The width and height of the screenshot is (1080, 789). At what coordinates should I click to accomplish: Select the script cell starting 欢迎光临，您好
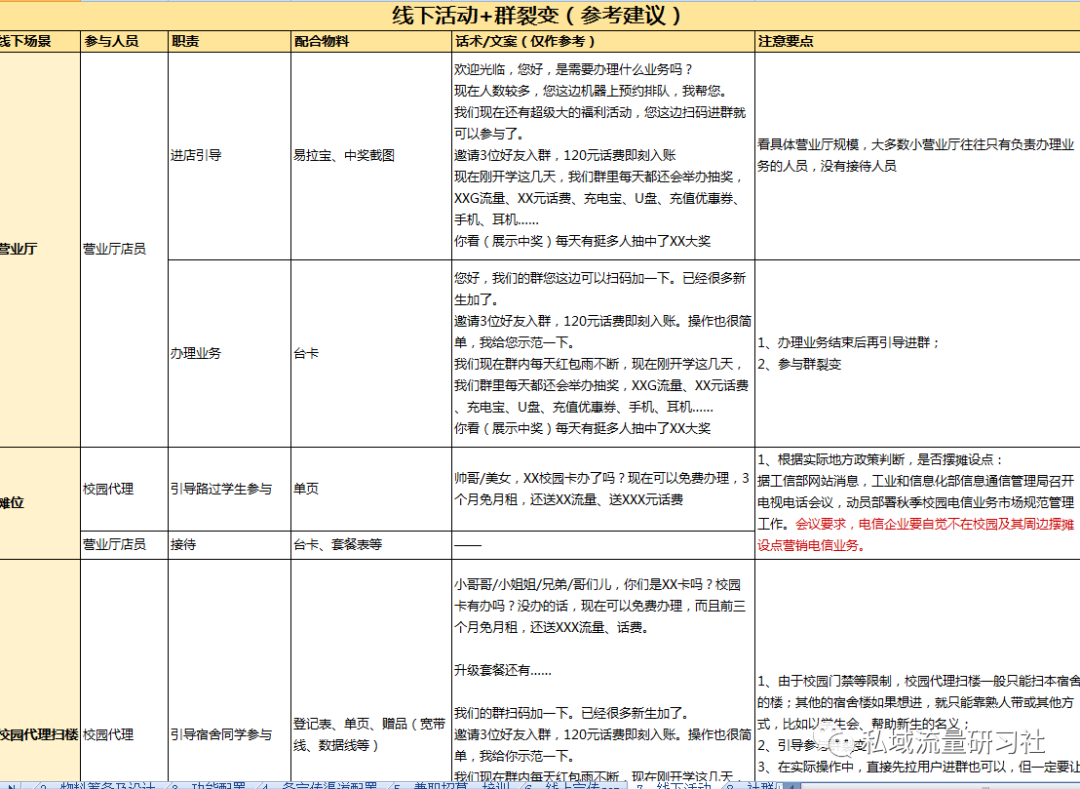(603, 156)
